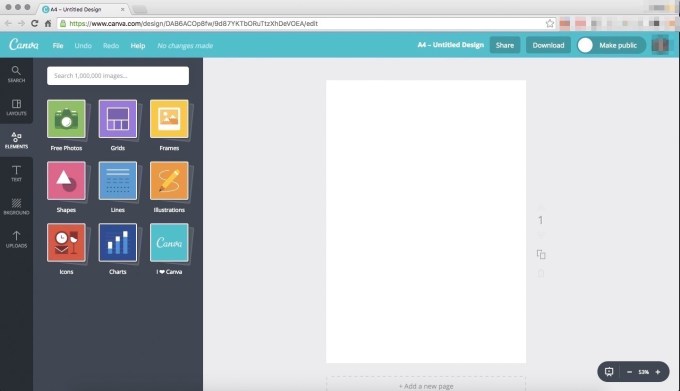Click the Download button
The width and height of the screenshot is (680, 391).
point(548,45)
